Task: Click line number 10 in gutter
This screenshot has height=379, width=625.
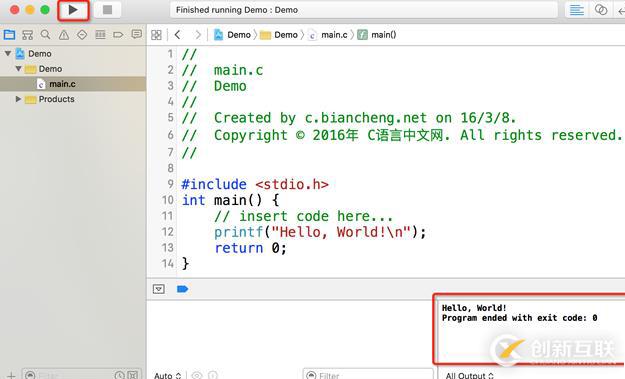Action: pos(168,200)
